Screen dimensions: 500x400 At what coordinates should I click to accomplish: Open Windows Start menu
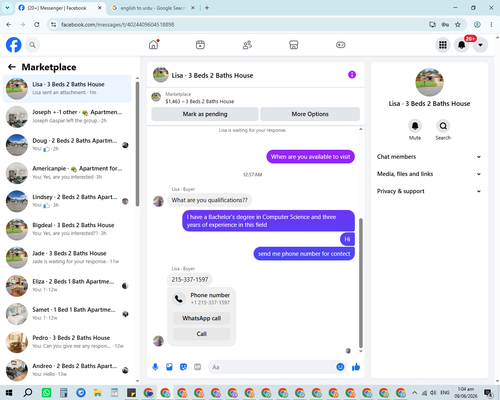point(9,393)
